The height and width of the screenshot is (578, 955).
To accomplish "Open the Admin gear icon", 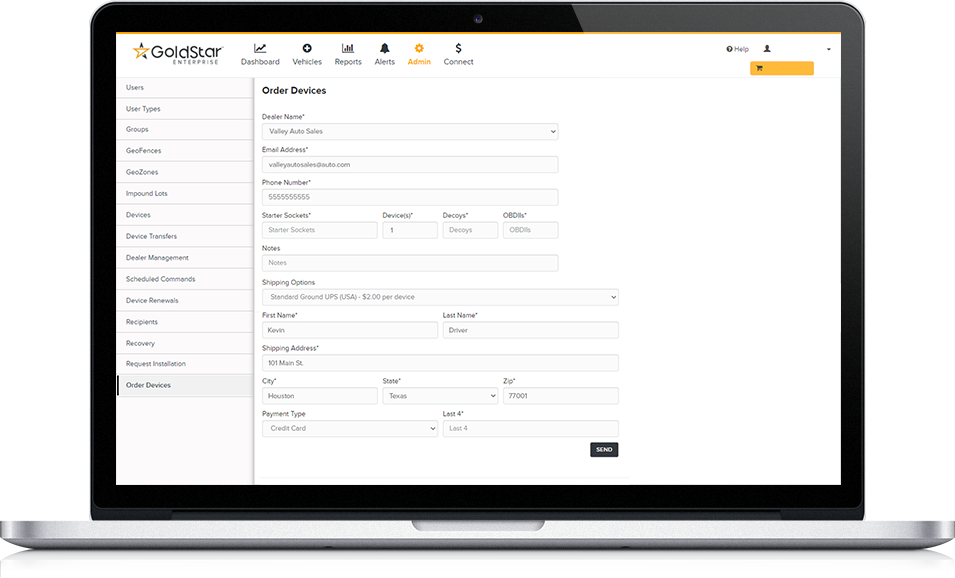I will click(419, 48).
